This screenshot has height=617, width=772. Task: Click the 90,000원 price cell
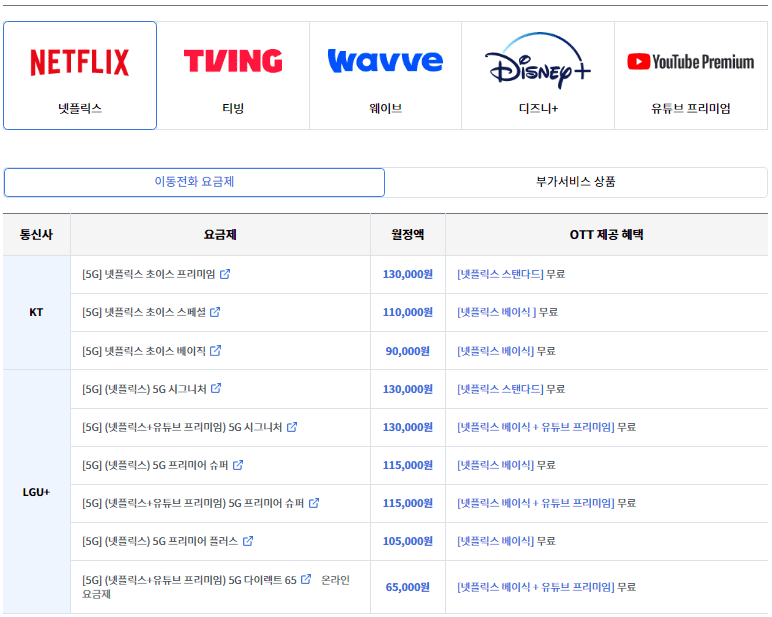[408, 351]
